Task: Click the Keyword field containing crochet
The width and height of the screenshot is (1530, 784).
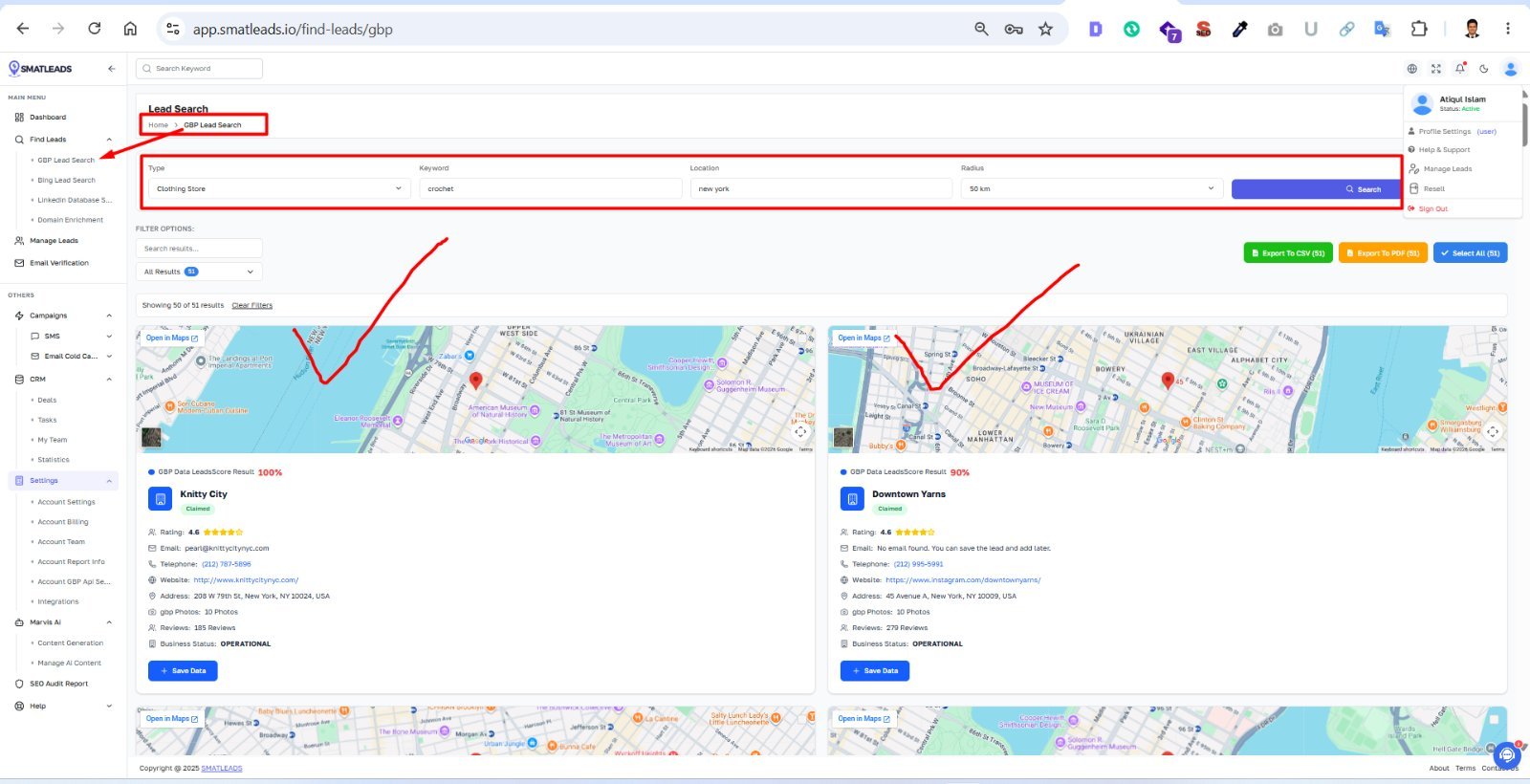Action: click(551, 189)
